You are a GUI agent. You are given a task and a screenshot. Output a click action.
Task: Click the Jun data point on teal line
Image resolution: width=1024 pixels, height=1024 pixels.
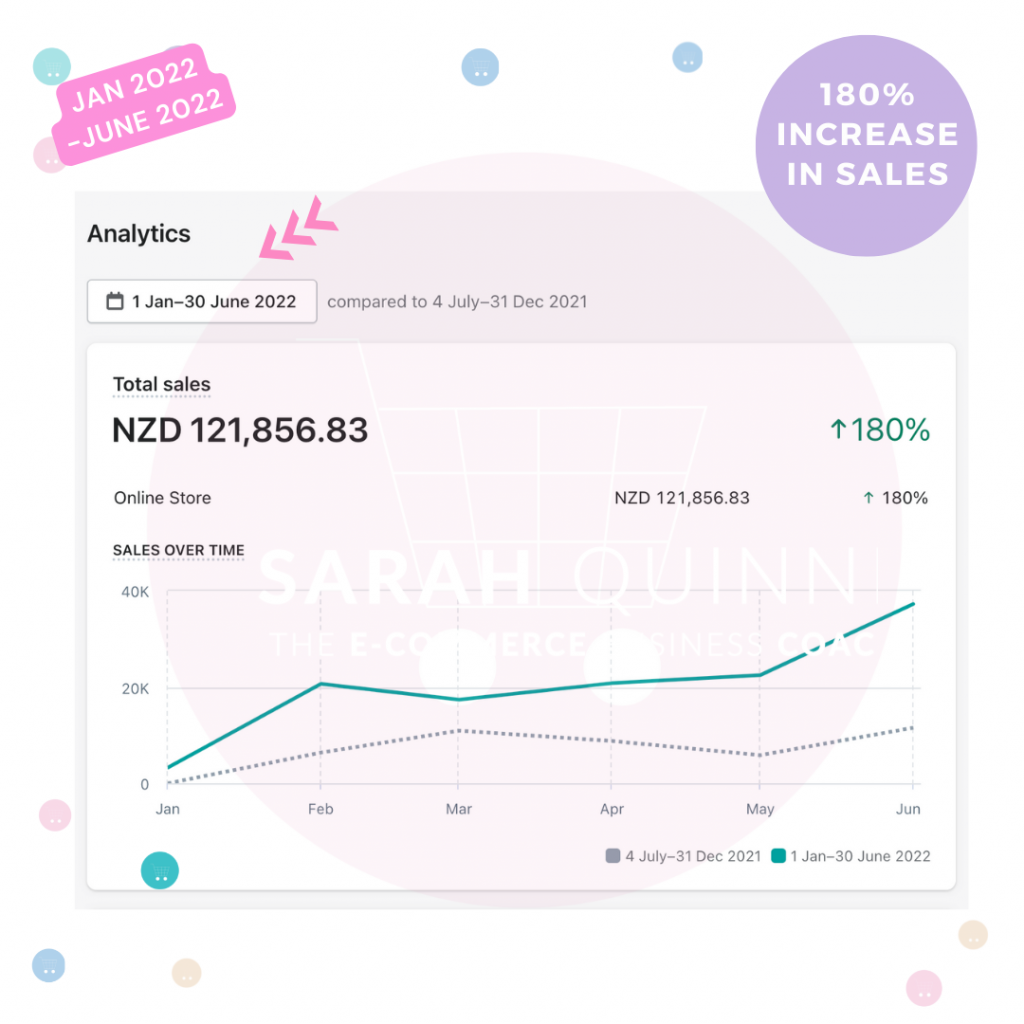(913, 604)
